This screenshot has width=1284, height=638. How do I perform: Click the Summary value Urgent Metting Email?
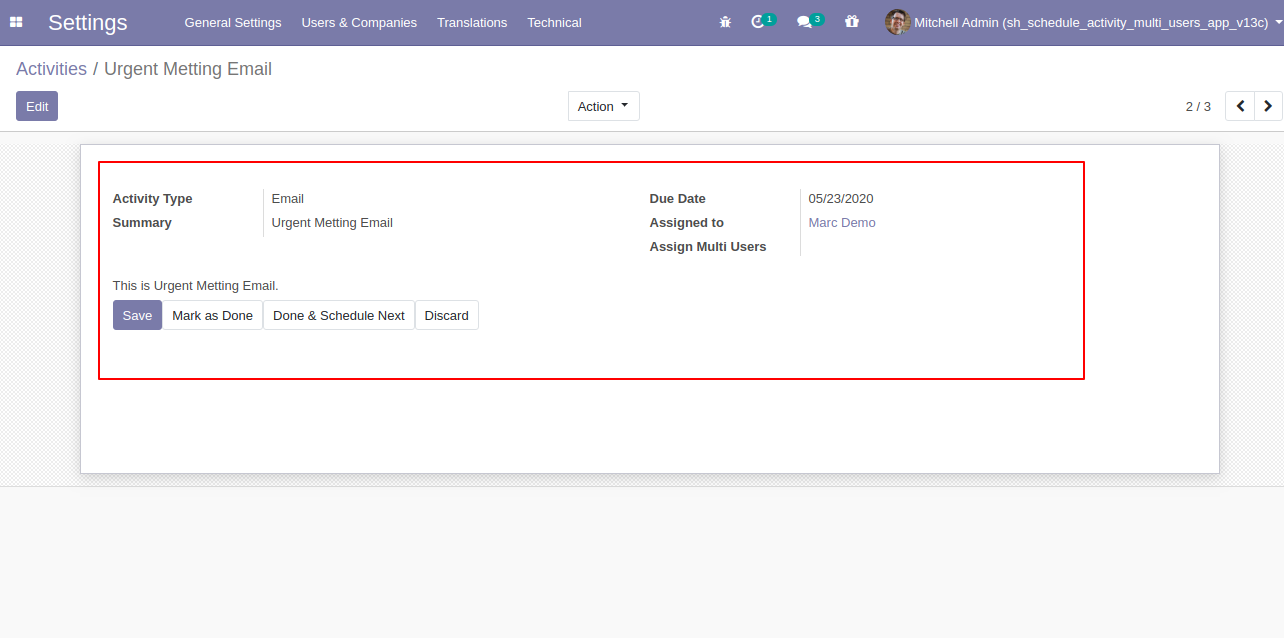[332, 223]
